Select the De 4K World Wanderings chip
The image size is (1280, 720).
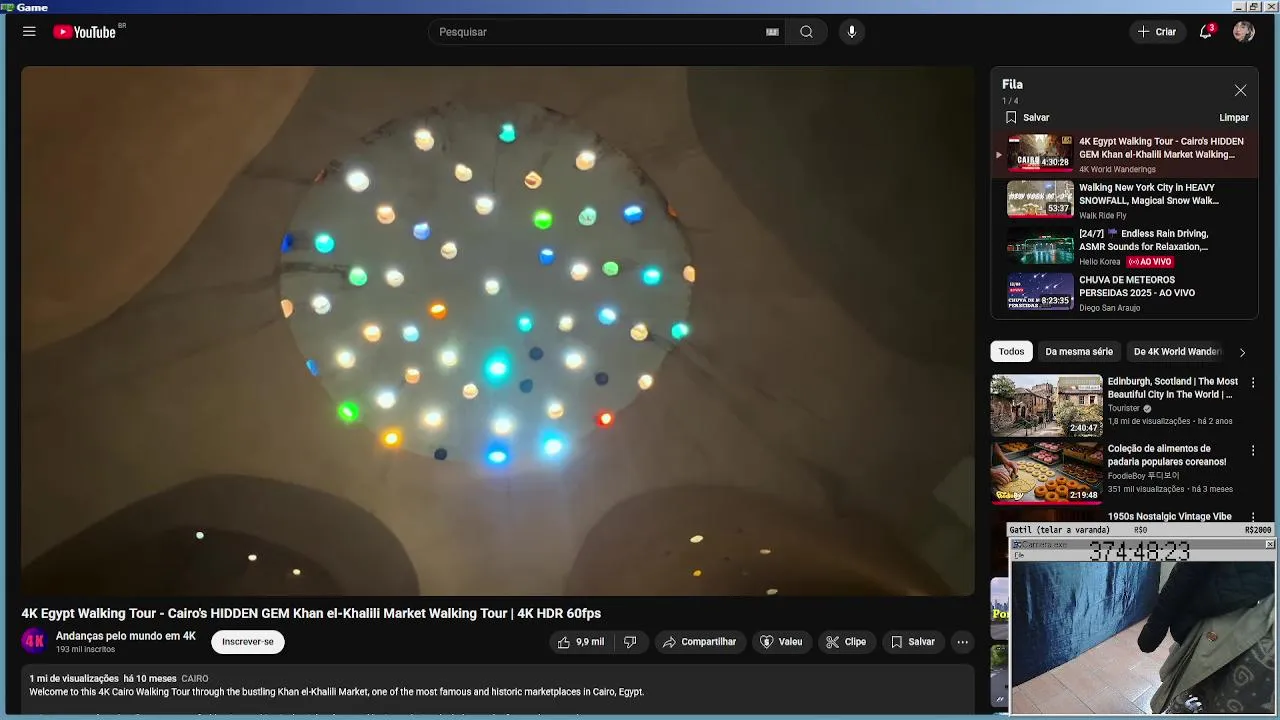click(x=1177, y=352)
